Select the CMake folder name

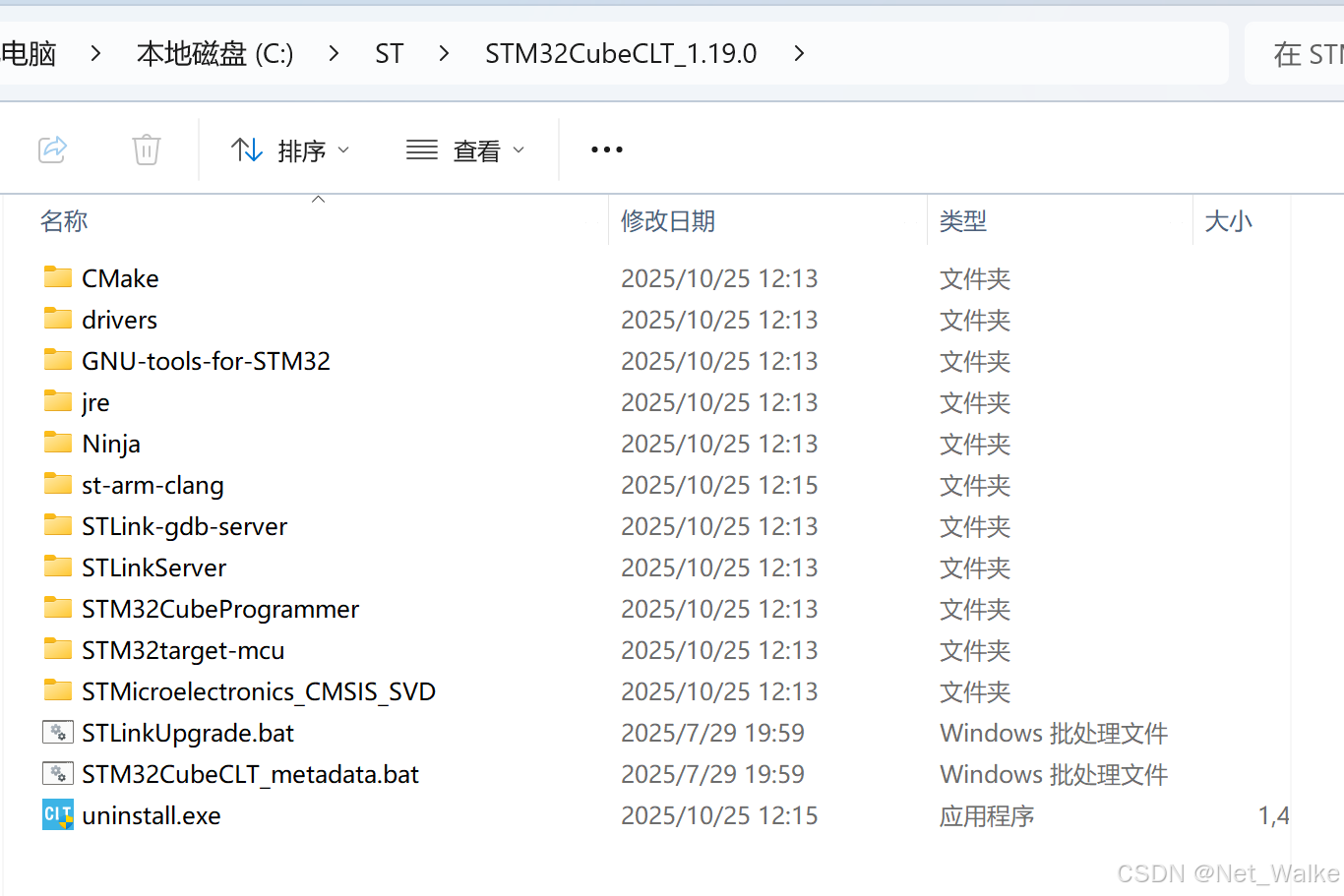(120, 278)
